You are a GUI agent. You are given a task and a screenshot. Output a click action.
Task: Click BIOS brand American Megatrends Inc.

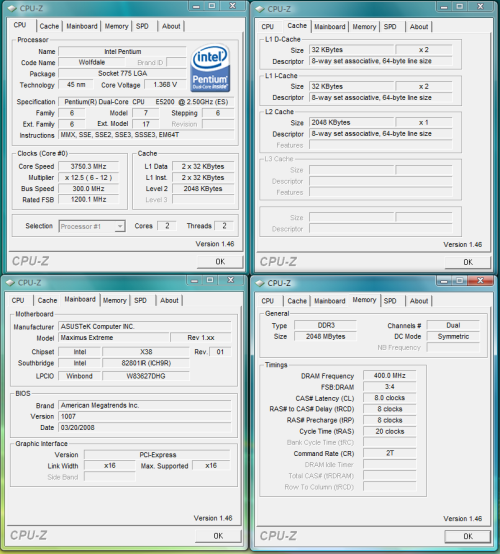coord(145,406)
